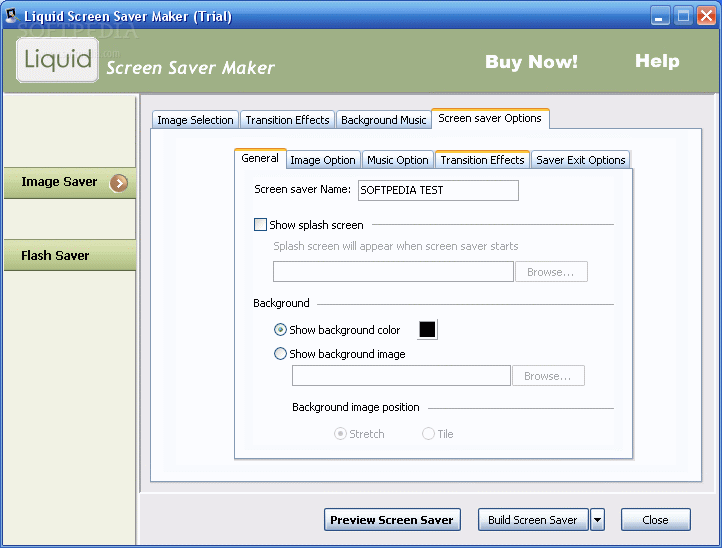Open the Flash Saver section
The width and height of the screenshot is (722, 548).
coord(70,255)
